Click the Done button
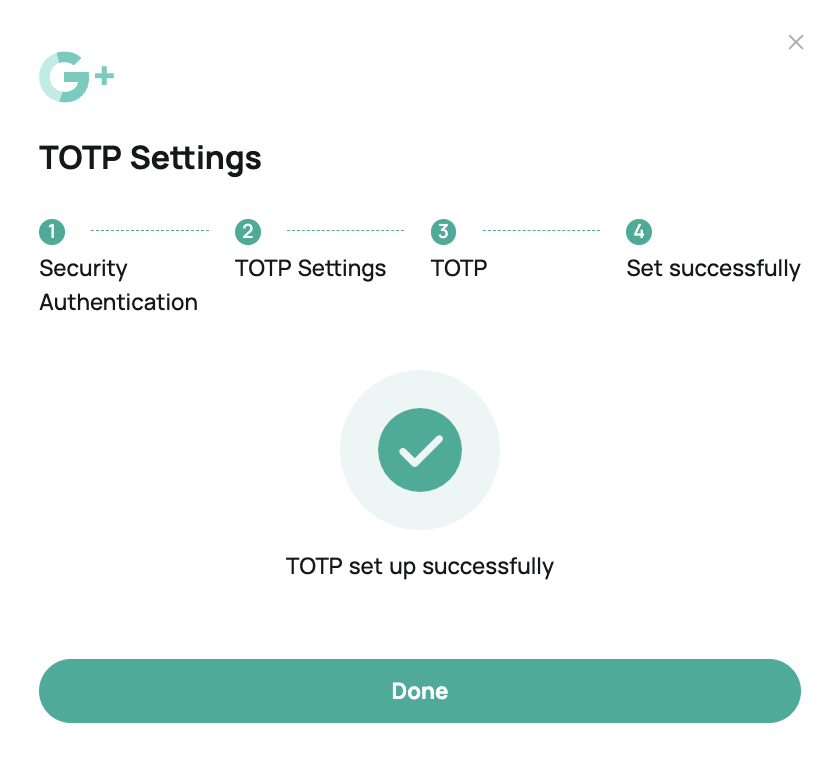The height and width of the screenshot is (760, 838). [420, 691]
